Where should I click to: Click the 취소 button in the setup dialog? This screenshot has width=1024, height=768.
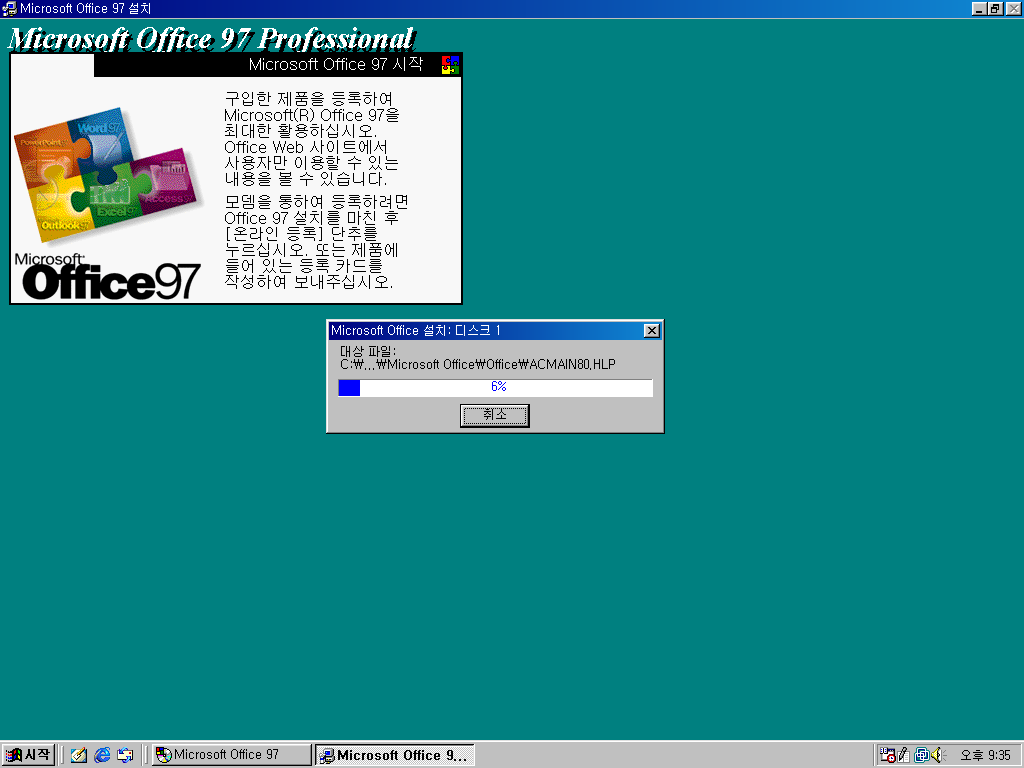click(494, 415)
